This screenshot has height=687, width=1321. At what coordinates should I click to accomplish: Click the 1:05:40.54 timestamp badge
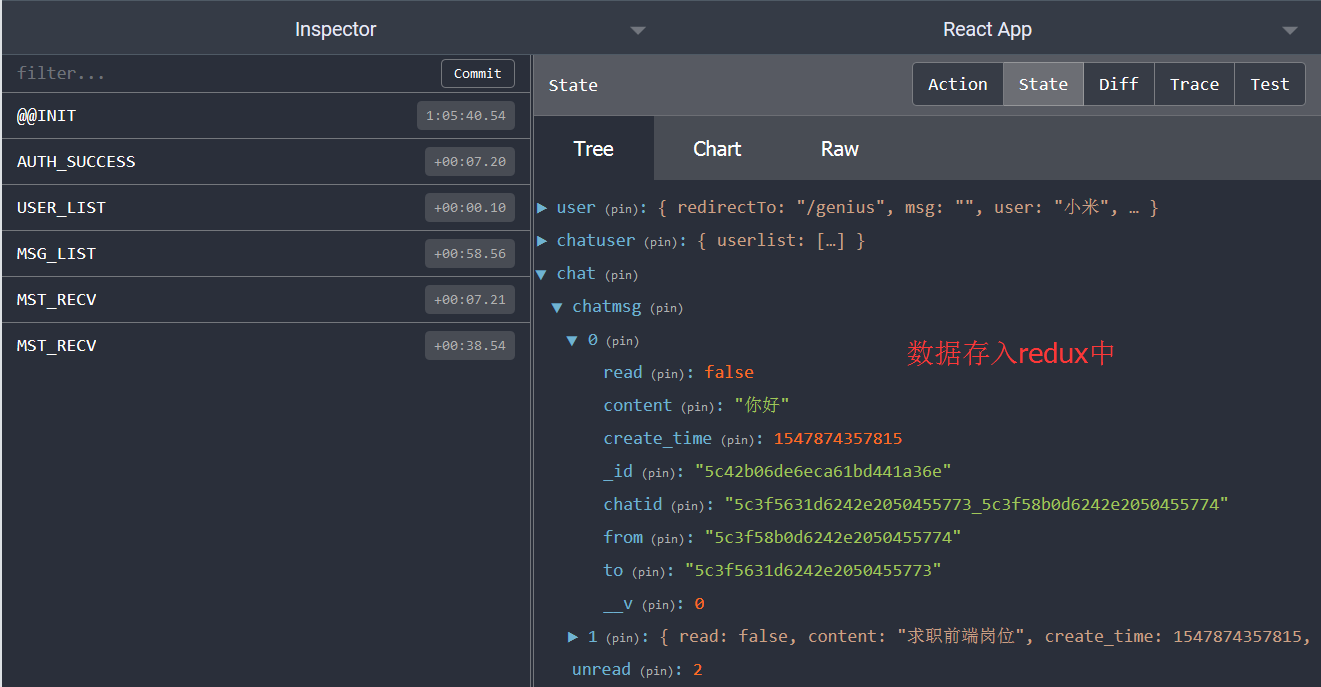coord(466,116)
